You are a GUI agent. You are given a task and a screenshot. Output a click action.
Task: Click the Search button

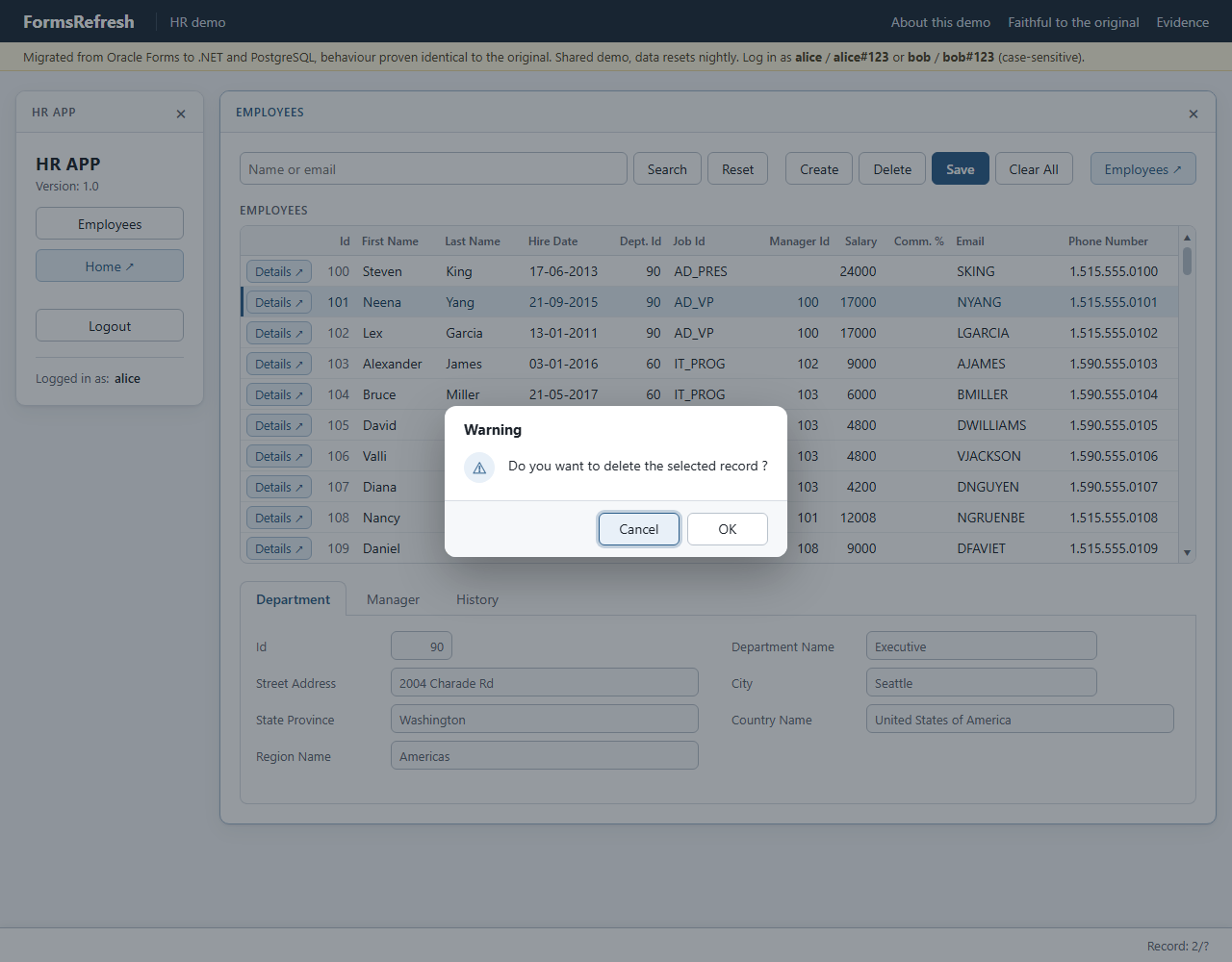point(667,169)
